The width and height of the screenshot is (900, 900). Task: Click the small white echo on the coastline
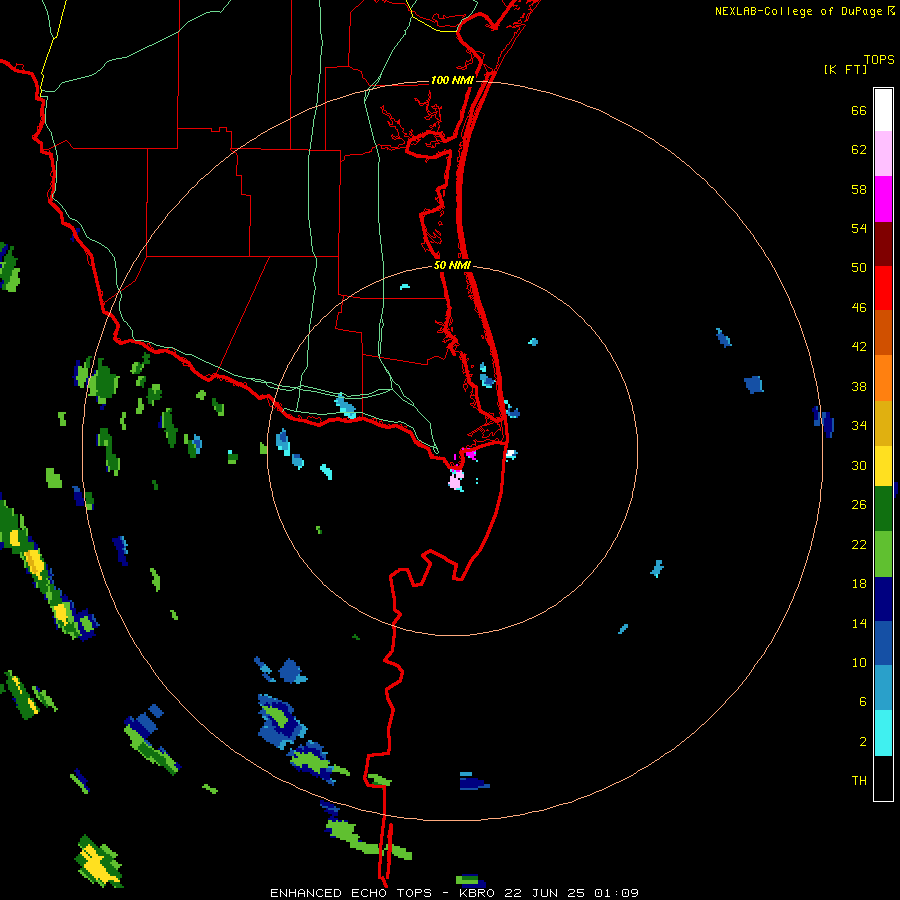511,454
